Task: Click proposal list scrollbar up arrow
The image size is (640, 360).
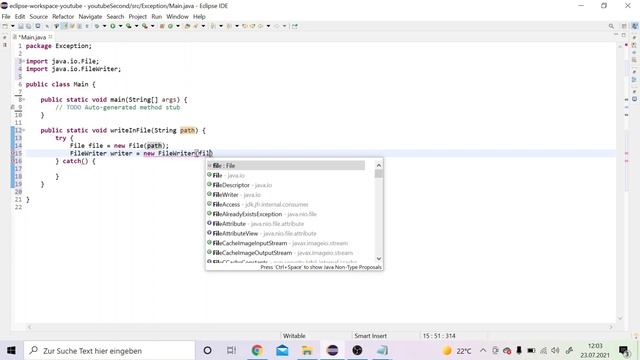Action: [379, 165]
